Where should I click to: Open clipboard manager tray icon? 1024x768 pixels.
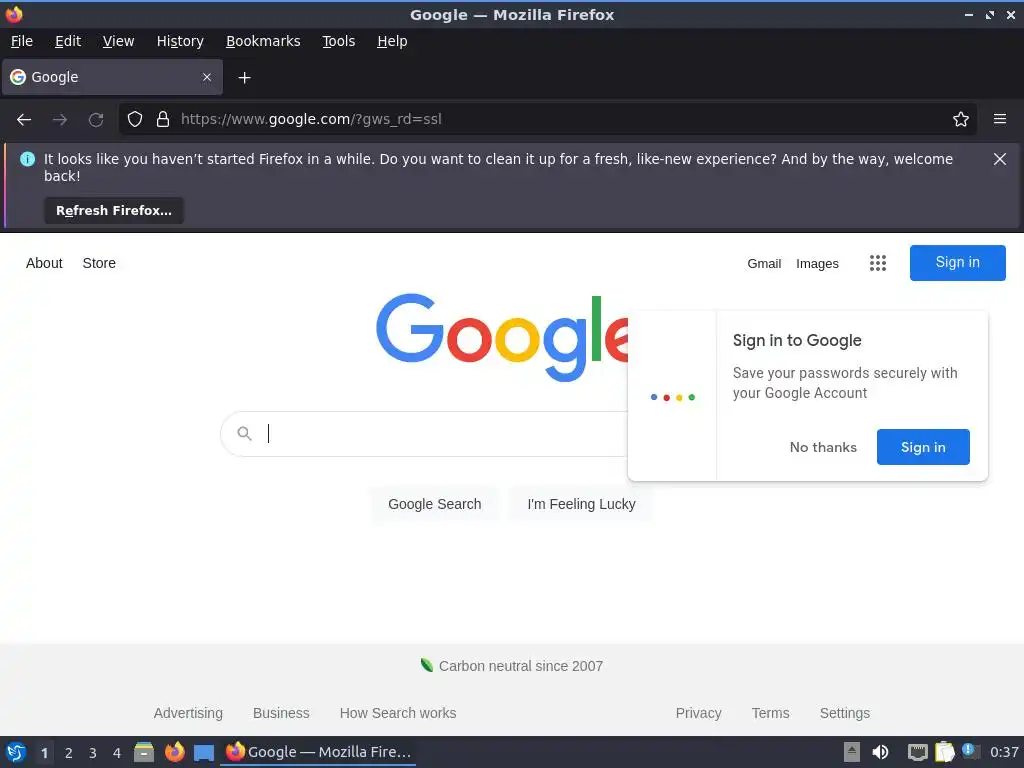944,752
